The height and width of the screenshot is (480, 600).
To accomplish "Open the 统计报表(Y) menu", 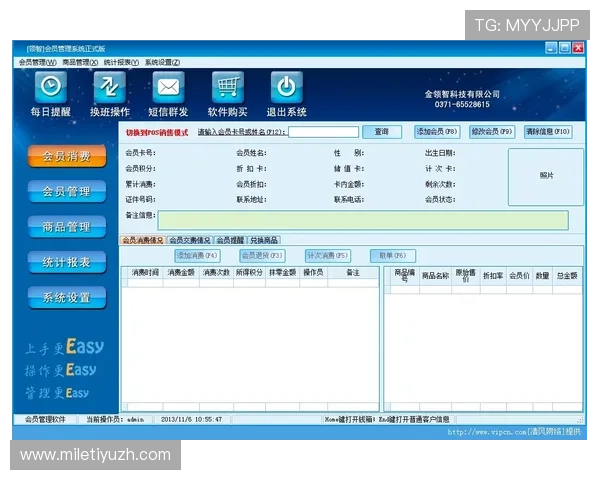I will [x=121, y=62].
